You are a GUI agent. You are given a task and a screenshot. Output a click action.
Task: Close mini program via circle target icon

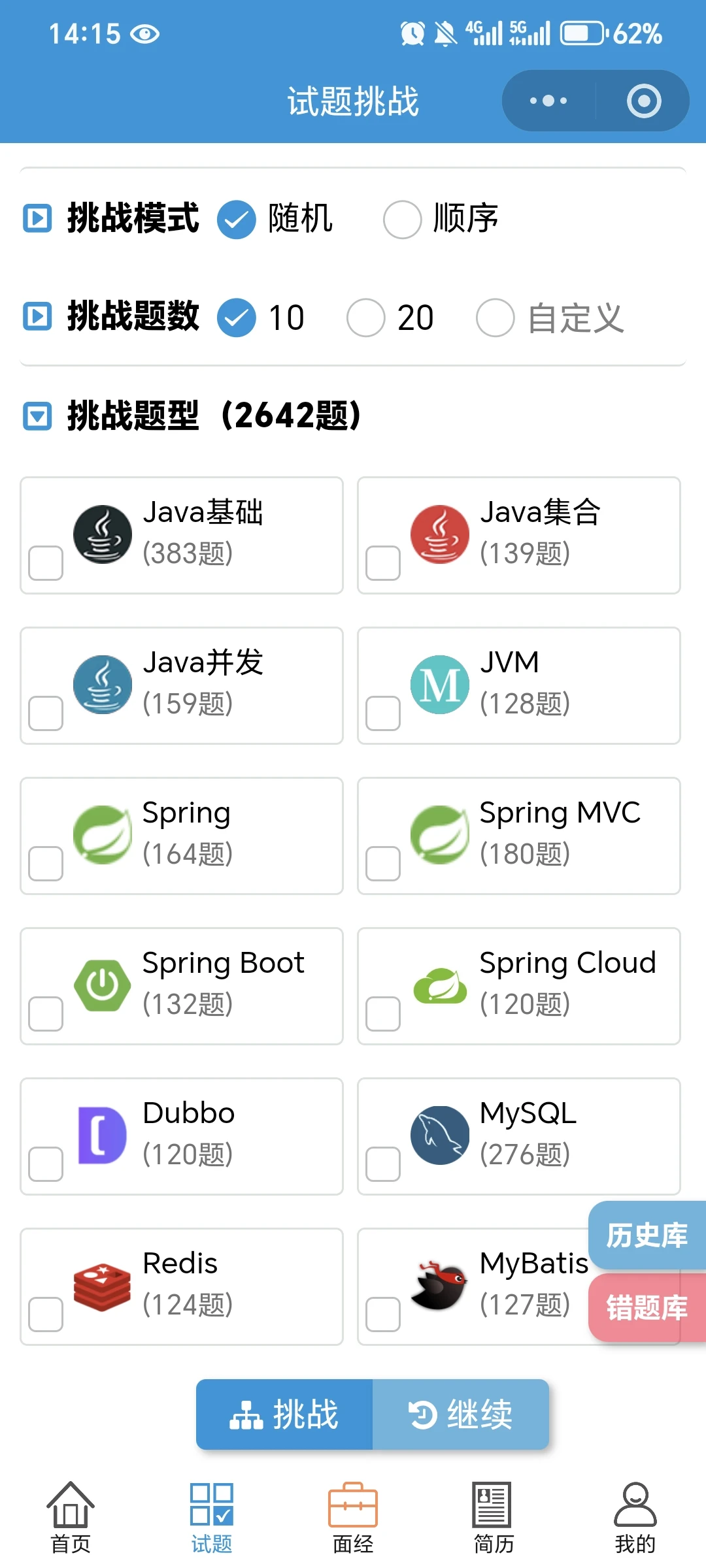click(x=644, y=101)
